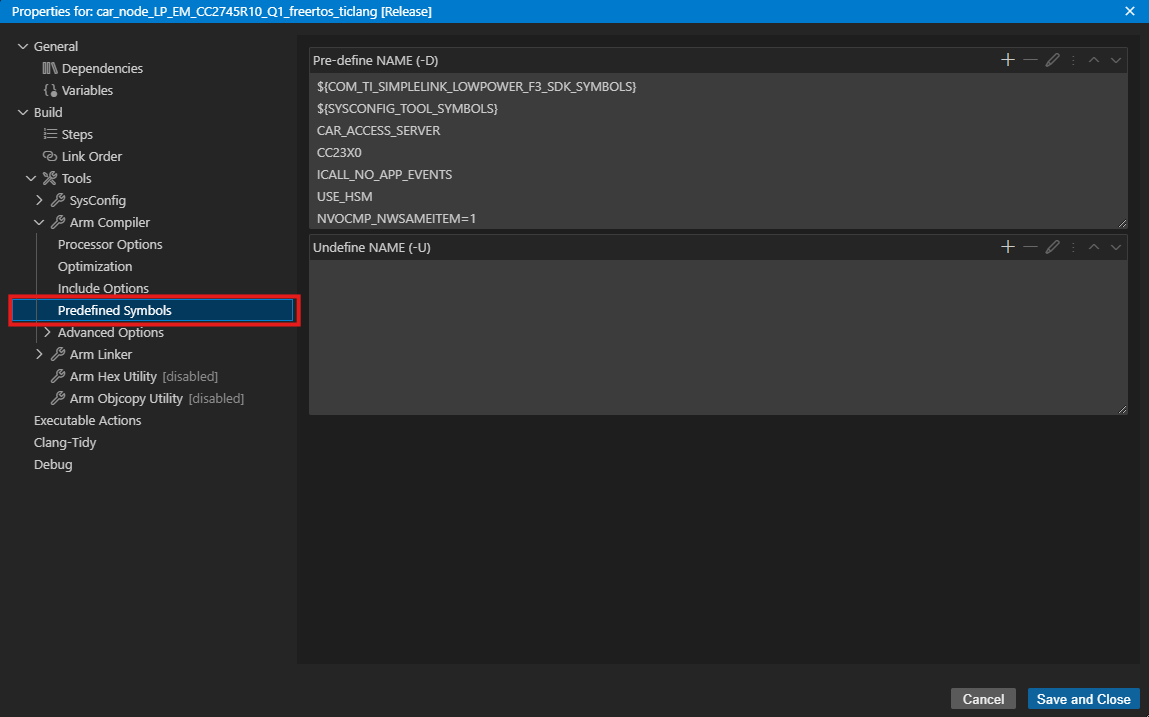Image resolution: width=1149 pixels, height=717 pixels.
Task: Expand the Advanced Options group
Action: [46, 332]
